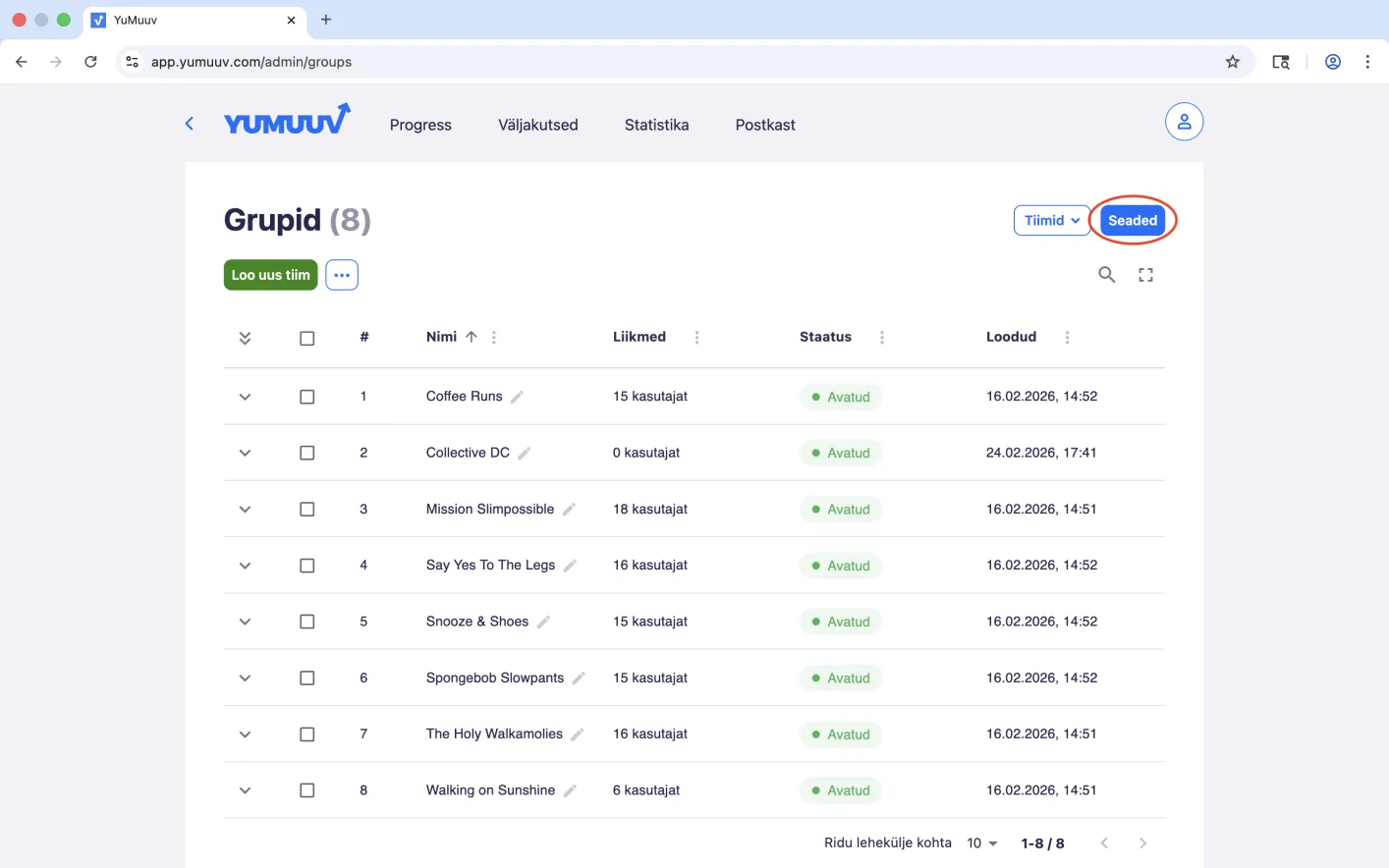Viewport: 1389px width, 868px height.
Task: Click the blue Seaded button
Action: (x=1133, y=221)
